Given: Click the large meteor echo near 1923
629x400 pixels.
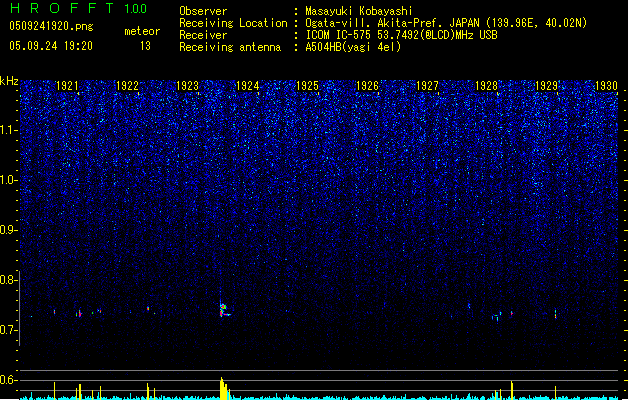Looking at the screenshot, I should [223, 309].
